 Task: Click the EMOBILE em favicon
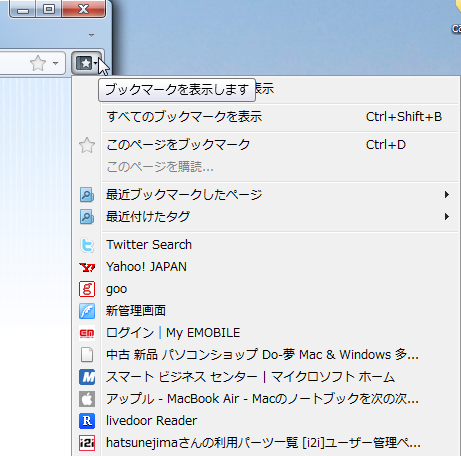pyautogui.click(x=87, y=333)
